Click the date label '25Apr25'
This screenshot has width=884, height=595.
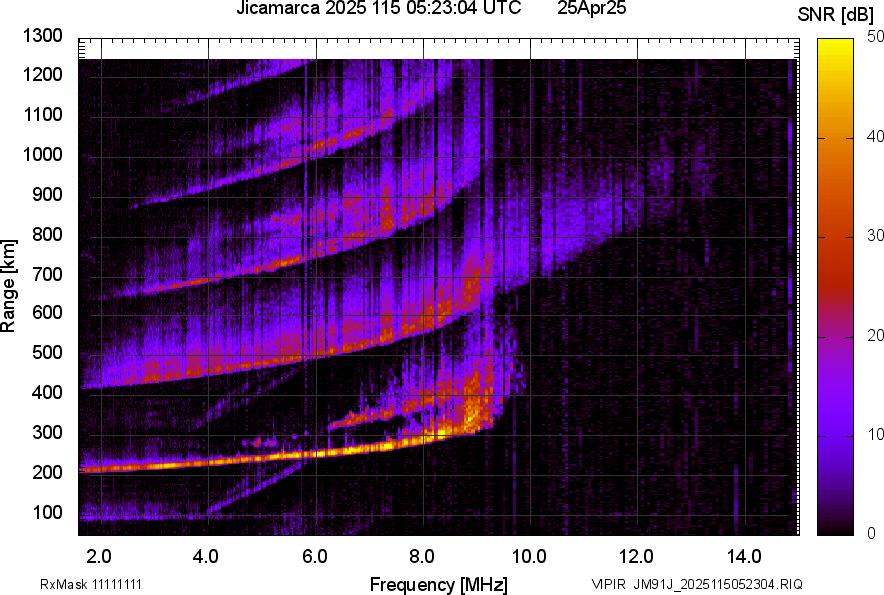click(x=591, y=8)
